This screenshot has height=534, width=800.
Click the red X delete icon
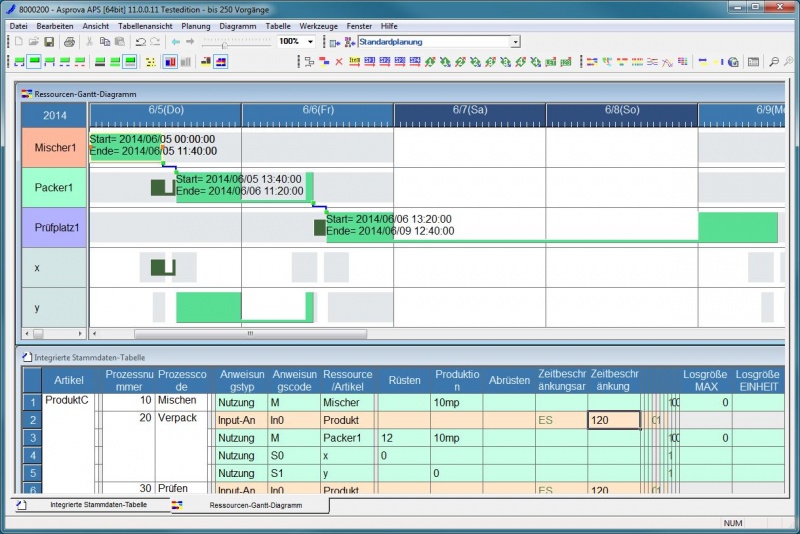coord(339,61)
